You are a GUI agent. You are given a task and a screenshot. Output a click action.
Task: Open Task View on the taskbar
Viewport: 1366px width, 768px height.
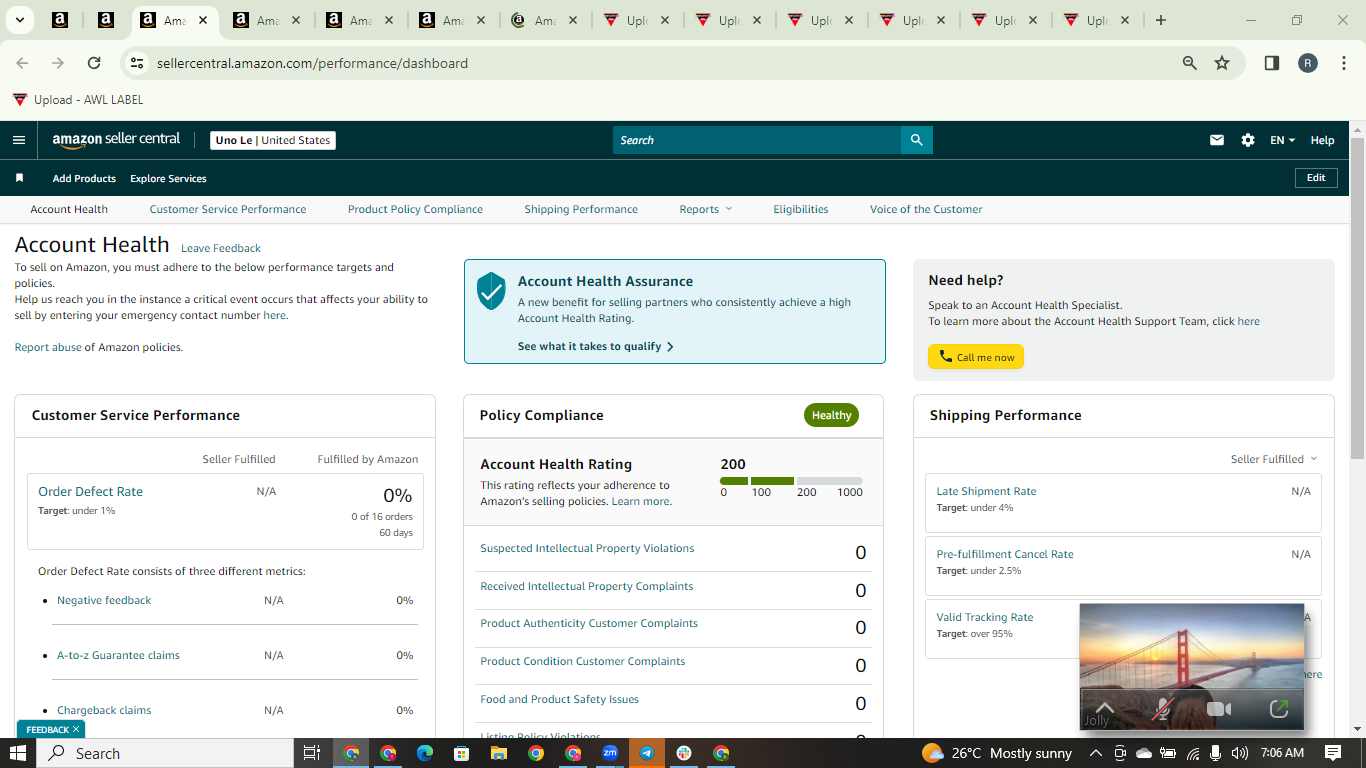click(311, 753)
